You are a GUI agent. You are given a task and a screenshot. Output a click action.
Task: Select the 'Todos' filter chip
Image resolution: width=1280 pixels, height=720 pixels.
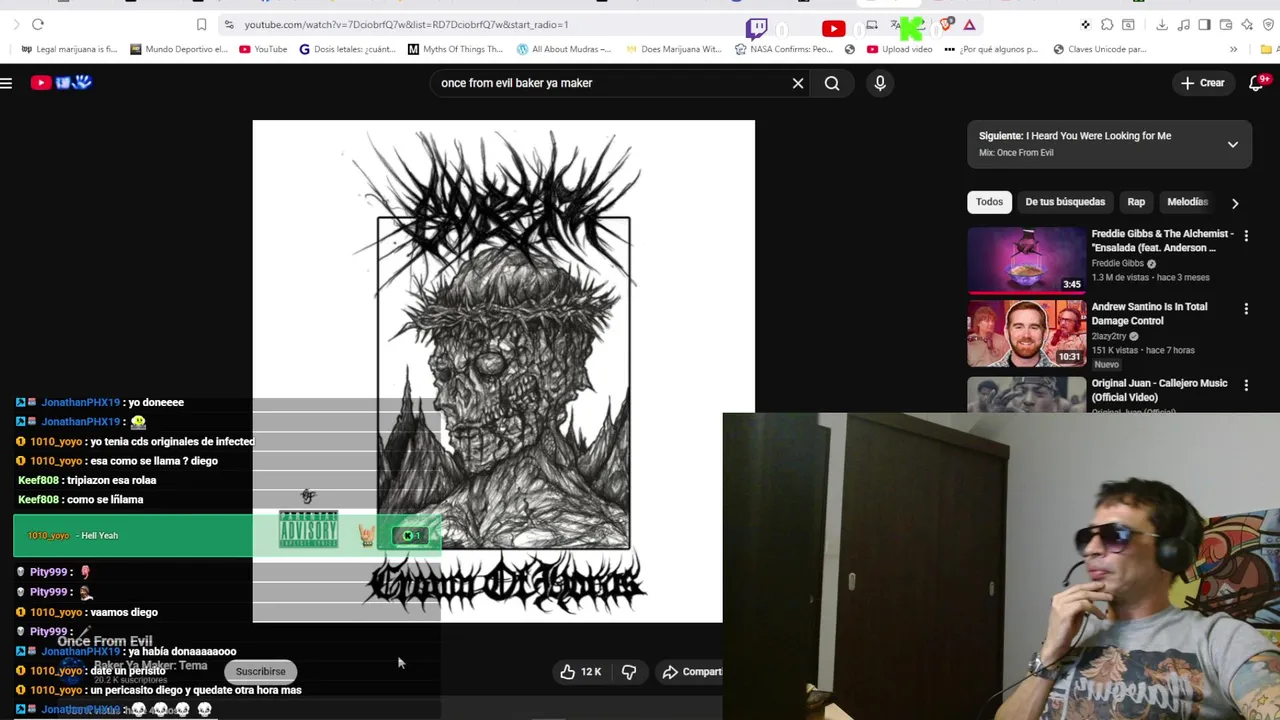[x=989, y=202]
